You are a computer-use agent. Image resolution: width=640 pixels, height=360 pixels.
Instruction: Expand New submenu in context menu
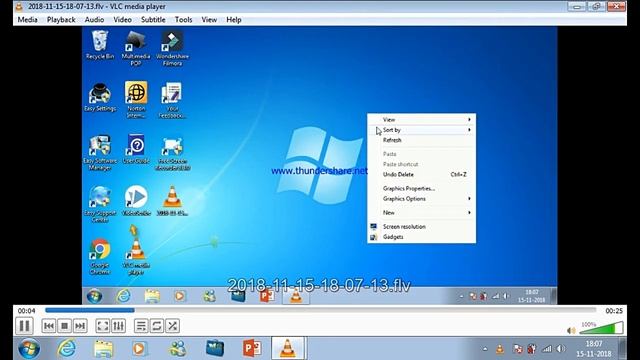pyautogui.click(x=422, y=213)
